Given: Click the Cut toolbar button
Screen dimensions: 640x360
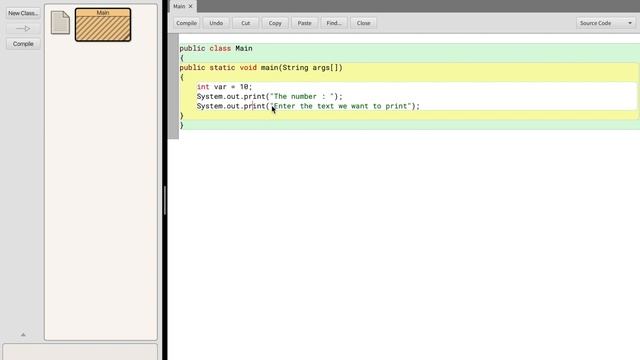Looking at the screenshot, I should point(245,23).
